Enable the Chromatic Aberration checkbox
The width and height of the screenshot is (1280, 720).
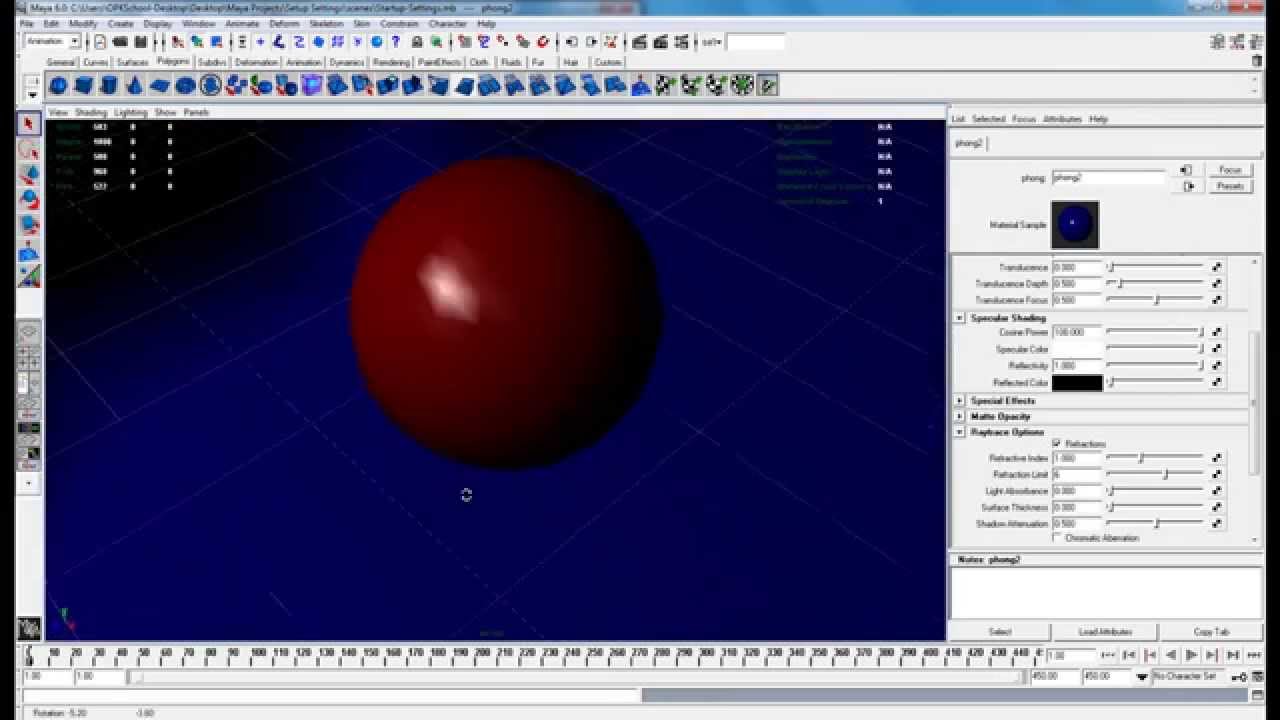tap(1057, 538)
